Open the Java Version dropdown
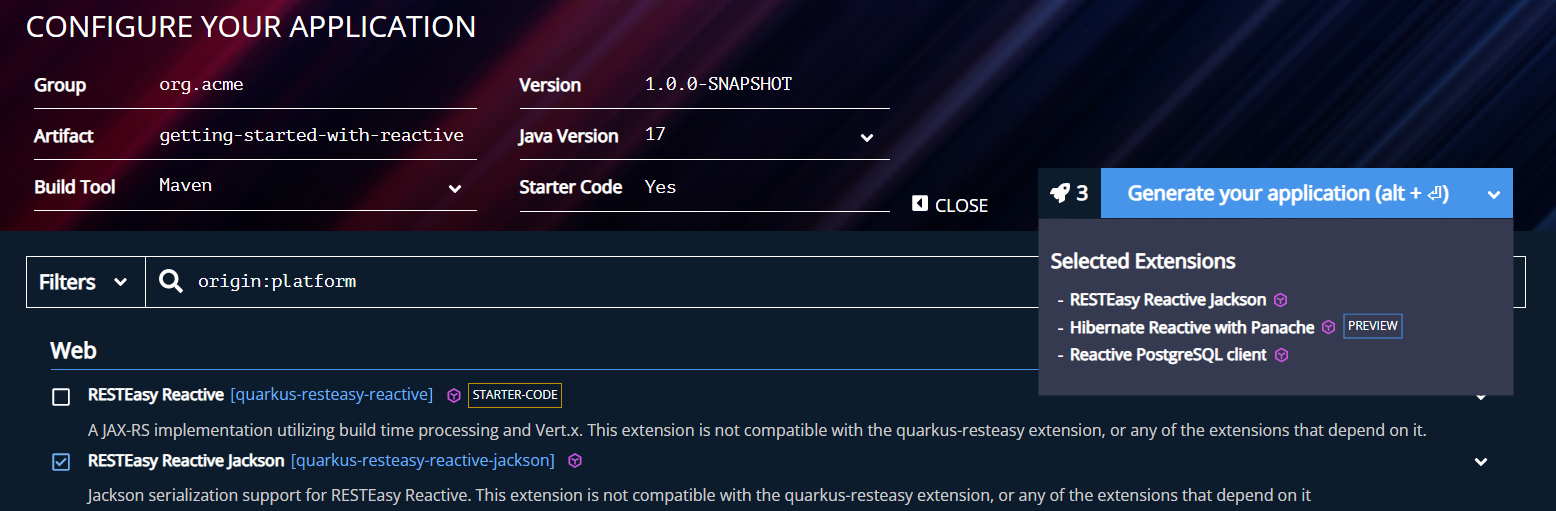This screenshot has width=1556, height=511. pyautogui.click(x=866, y=137)
